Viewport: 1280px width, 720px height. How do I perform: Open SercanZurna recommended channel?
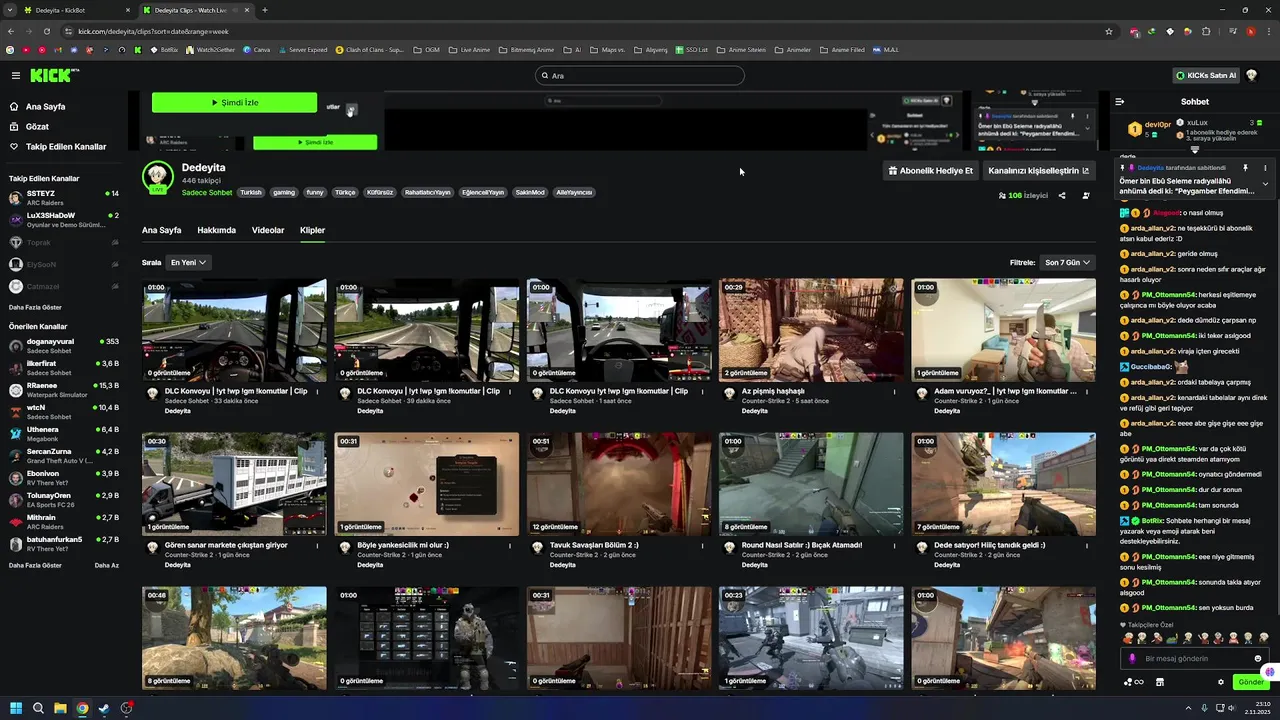tap(64, 456)
